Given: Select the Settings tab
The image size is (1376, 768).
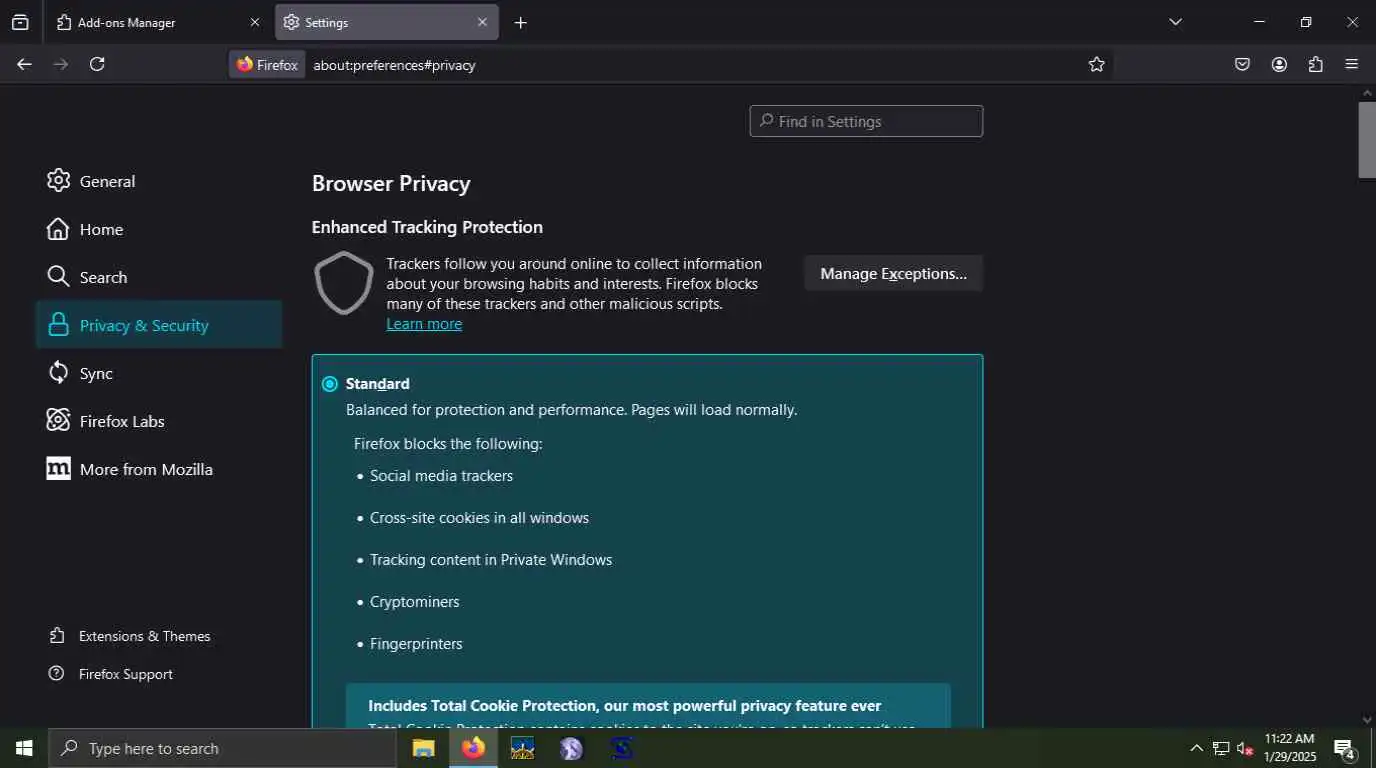Looking at the screenshot, I should (387, 22).
